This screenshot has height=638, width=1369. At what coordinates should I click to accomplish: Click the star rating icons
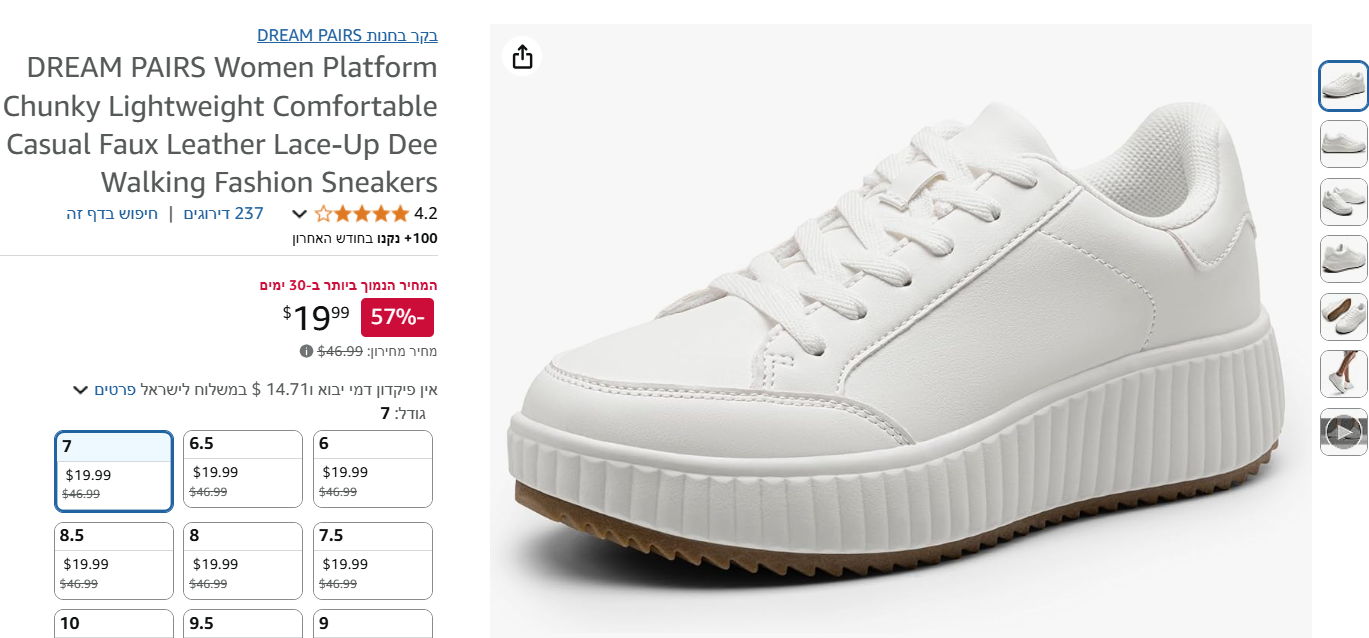362,213
